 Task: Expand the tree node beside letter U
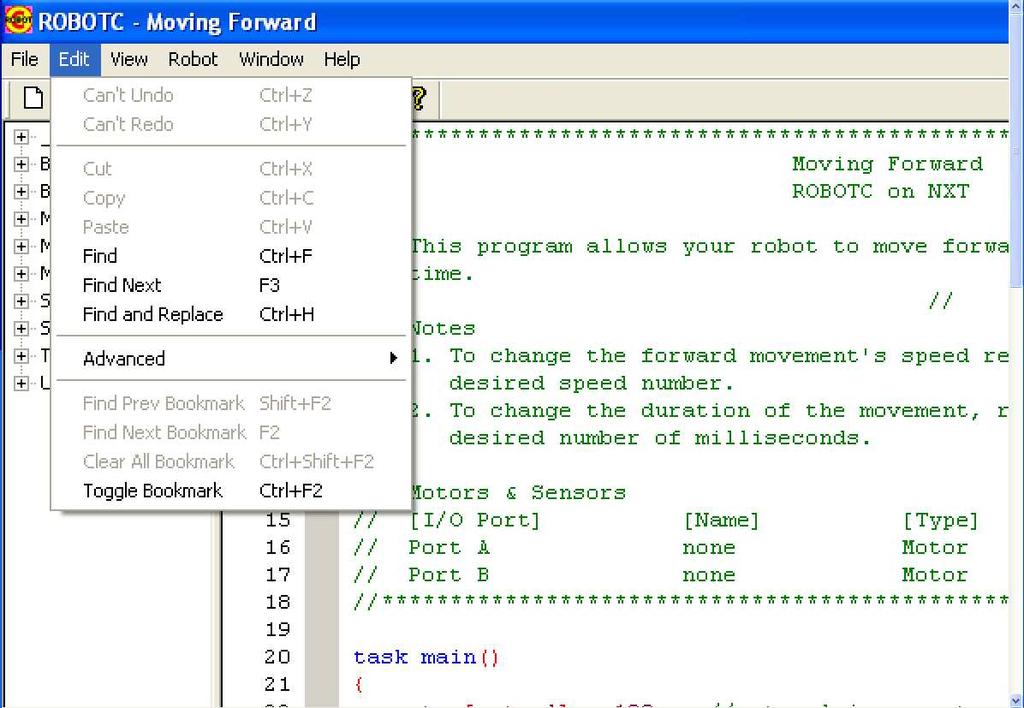pos(22,383)
